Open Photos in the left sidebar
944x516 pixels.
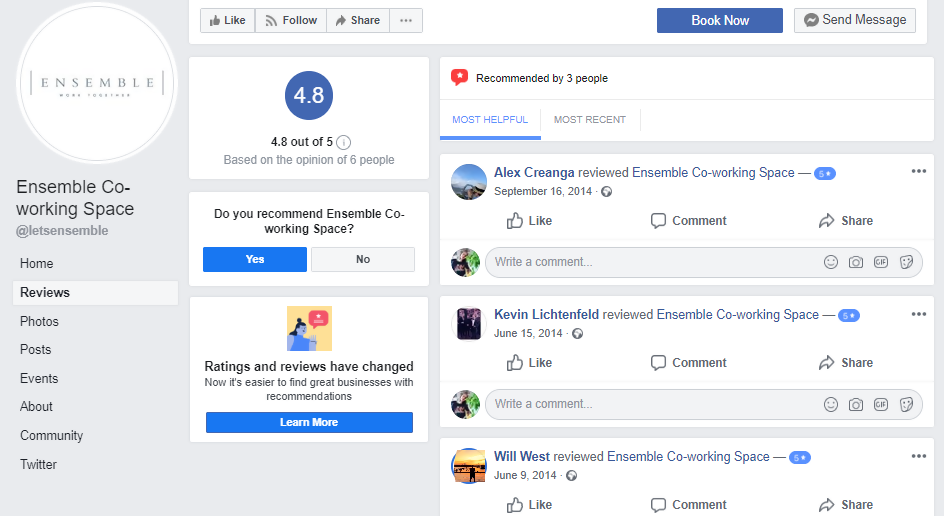click(x=39, y=322)
